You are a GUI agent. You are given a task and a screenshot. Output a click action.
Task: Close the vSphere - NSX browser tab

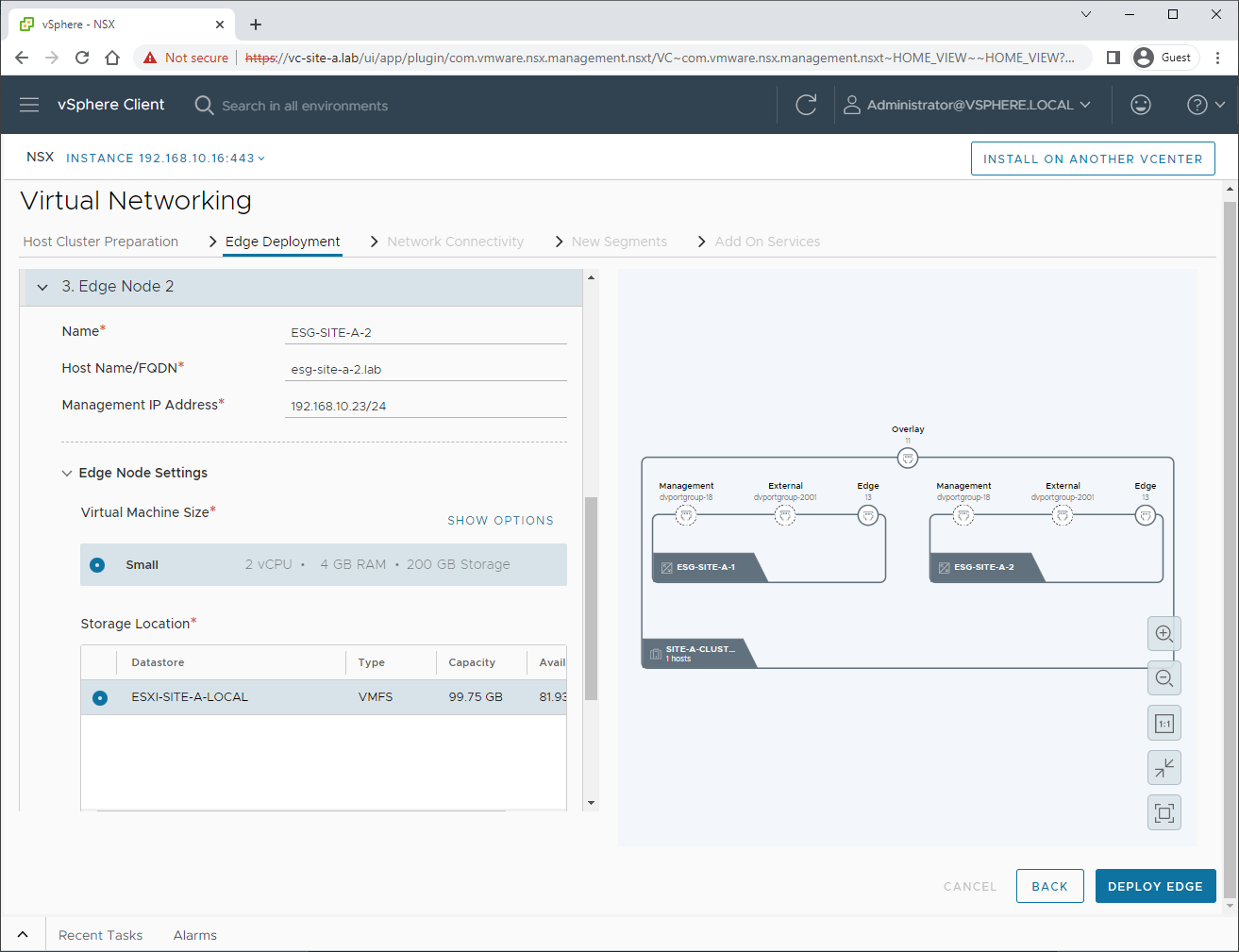coord(220,25)
